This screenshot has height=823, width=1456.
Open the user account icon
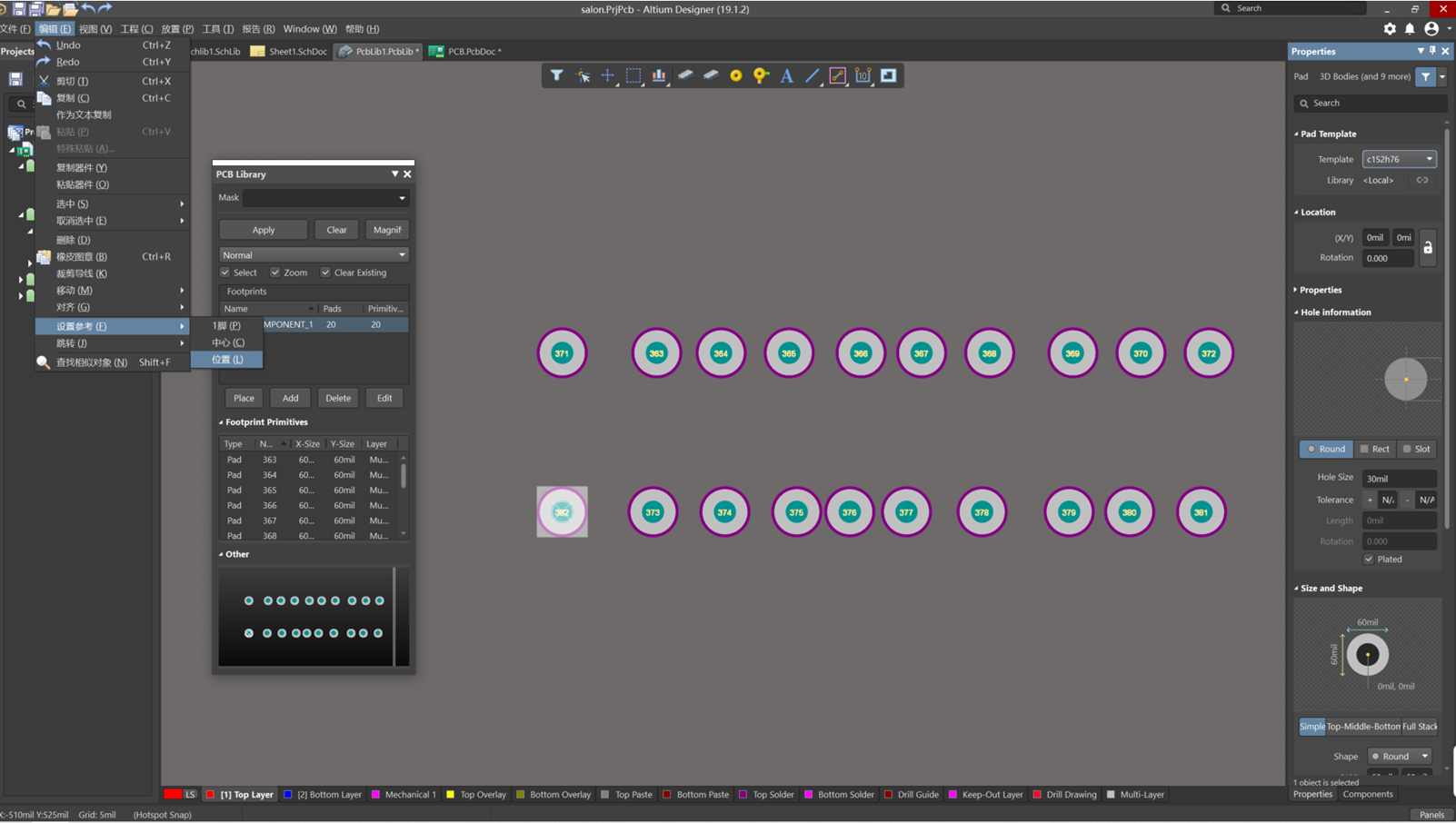point(1431,29)
